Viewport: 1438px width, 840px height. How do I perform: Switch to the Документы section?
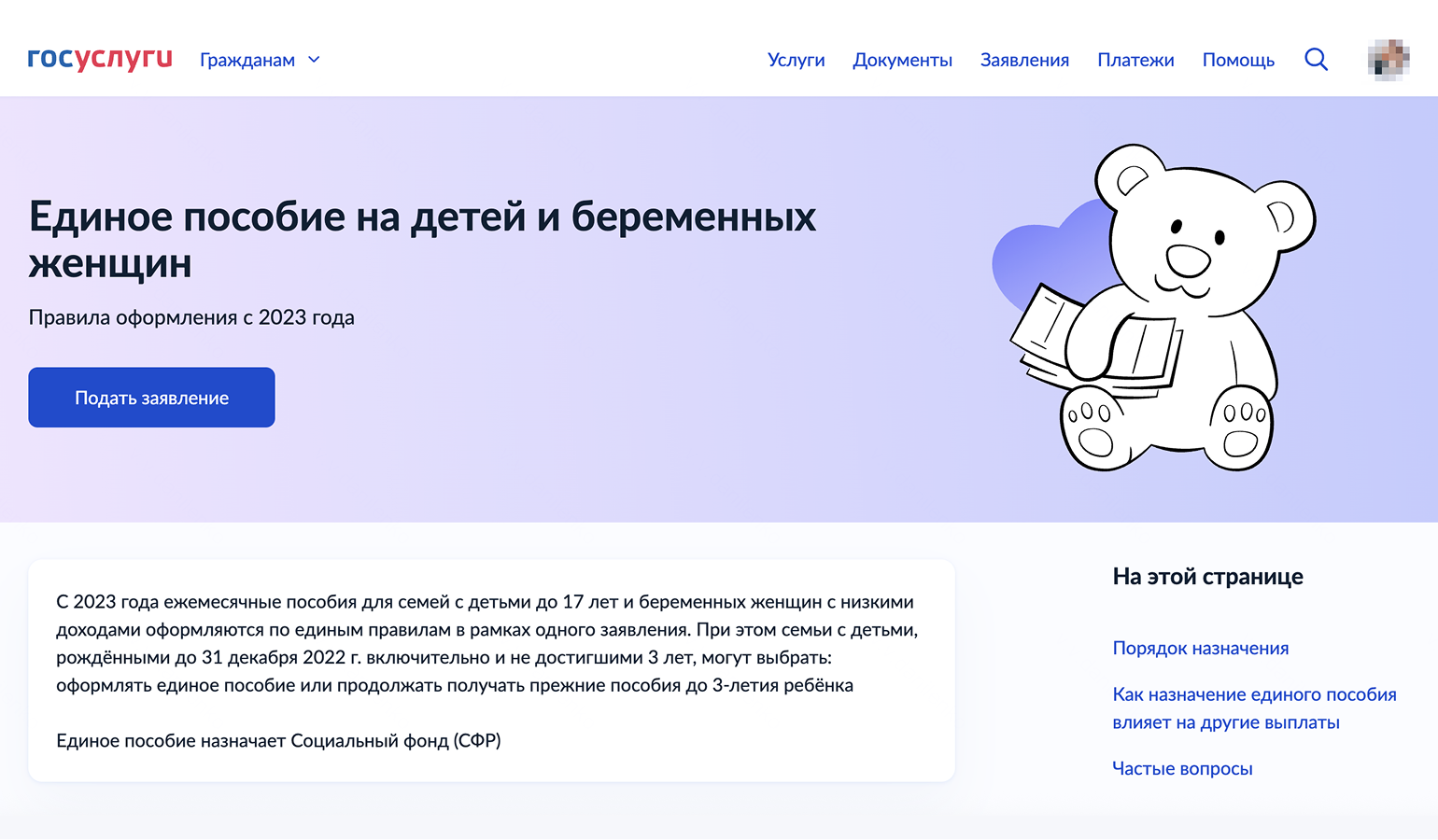point(902,60)
